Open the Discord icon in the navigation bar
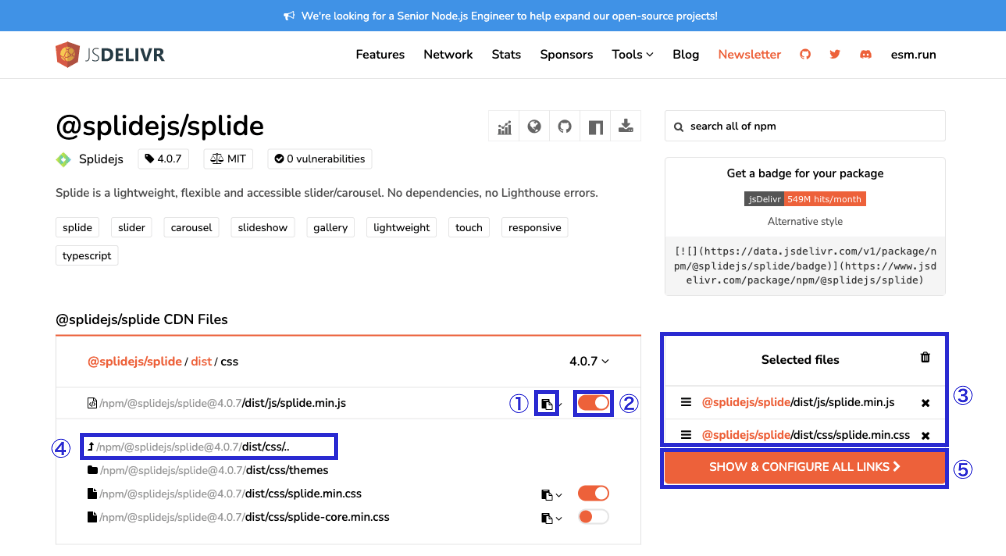Screen dimensions: 1006x556 (865, 55)
